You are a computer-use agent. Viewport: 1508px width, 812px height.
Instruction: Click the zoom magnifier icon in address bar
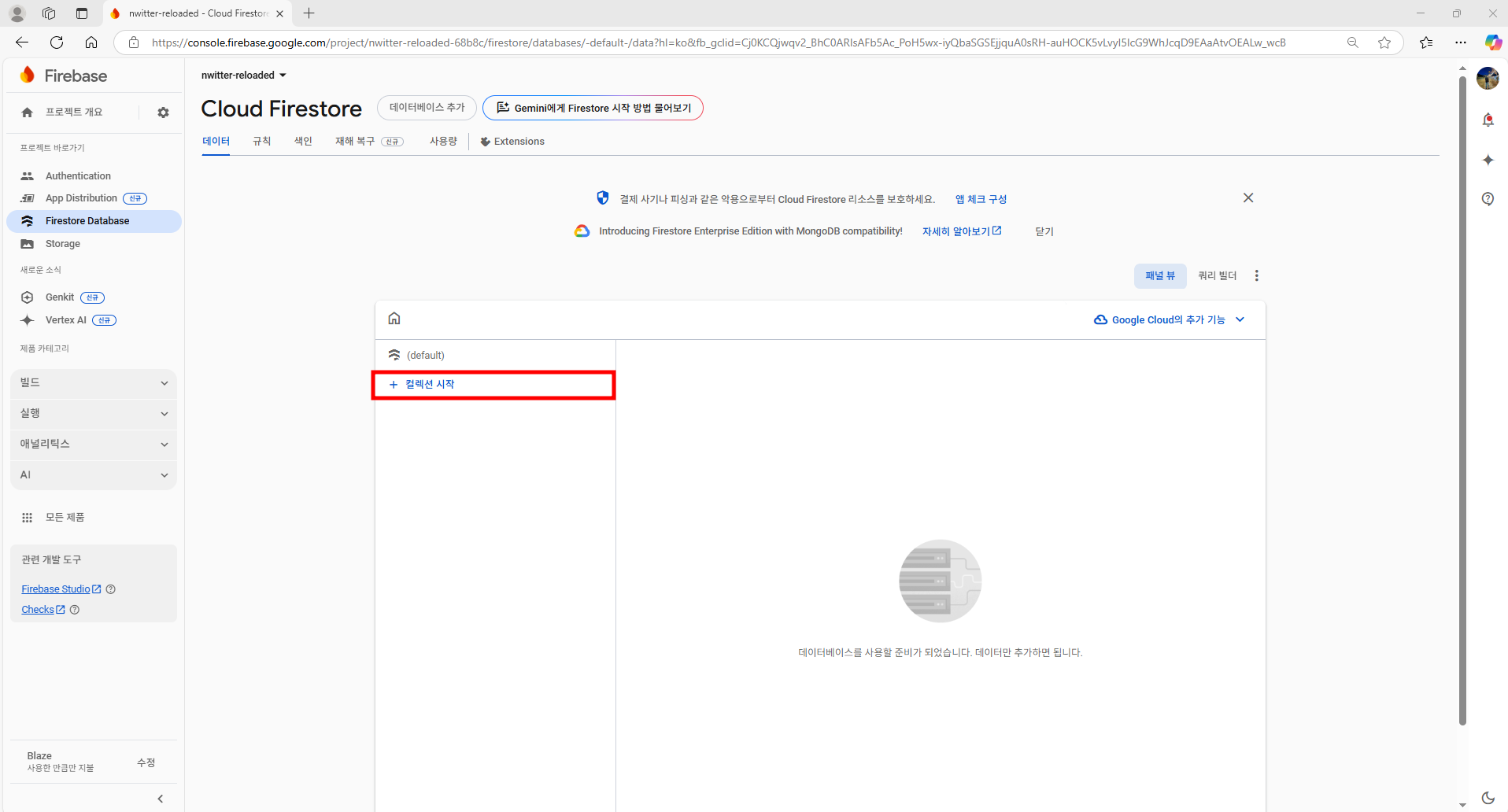coord(1353,42)
